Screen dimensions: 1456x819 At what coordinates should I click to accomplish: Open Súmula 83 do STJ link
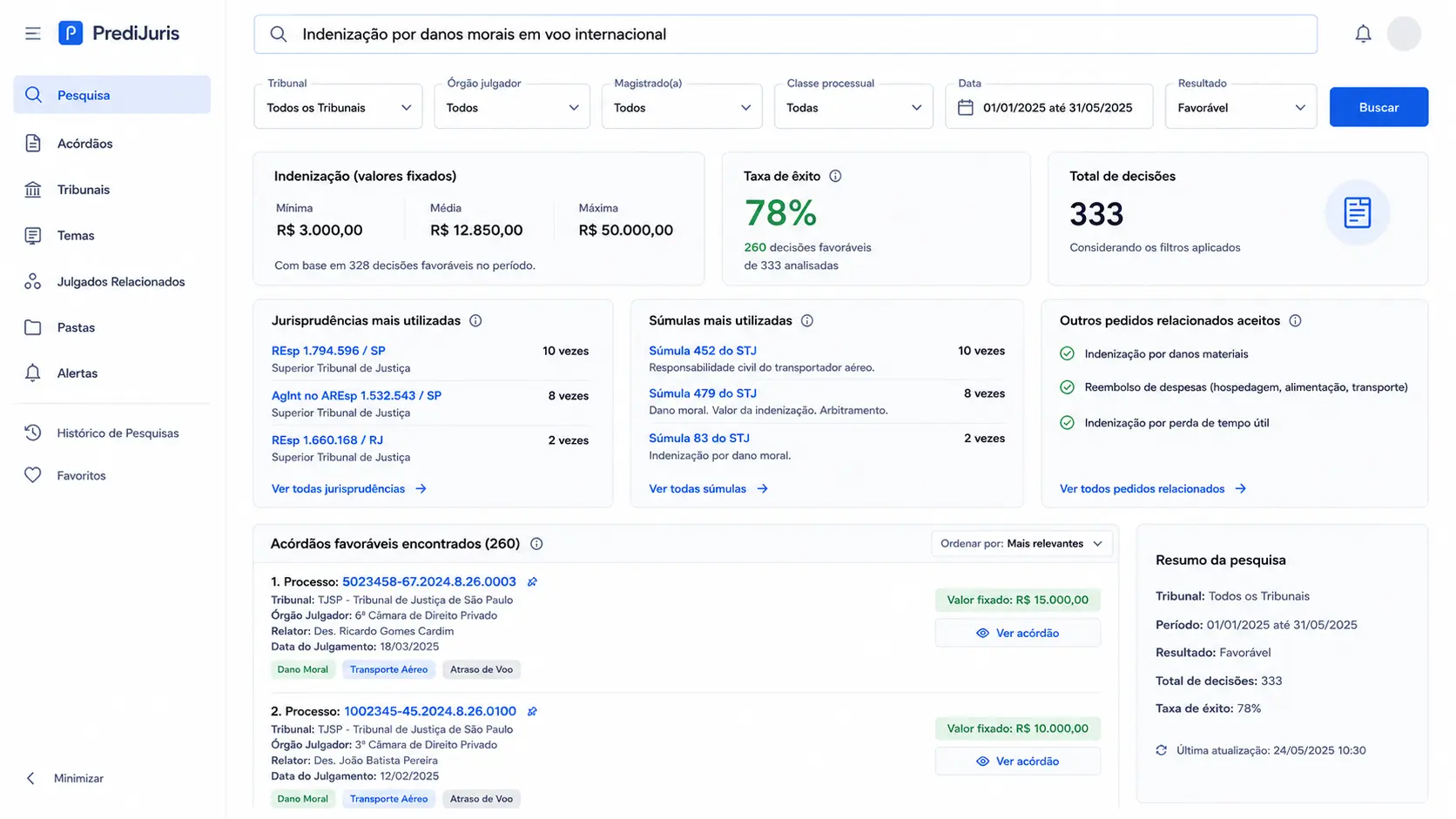pyautogui.click(x=699, y=439)
